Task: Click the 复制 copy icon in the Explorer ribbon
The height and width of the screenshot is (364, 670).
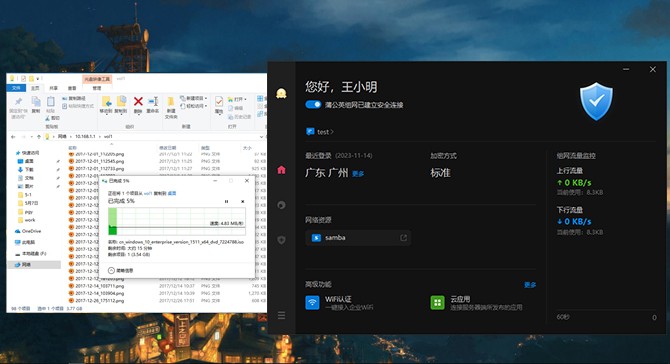Action: click(36, 101)
